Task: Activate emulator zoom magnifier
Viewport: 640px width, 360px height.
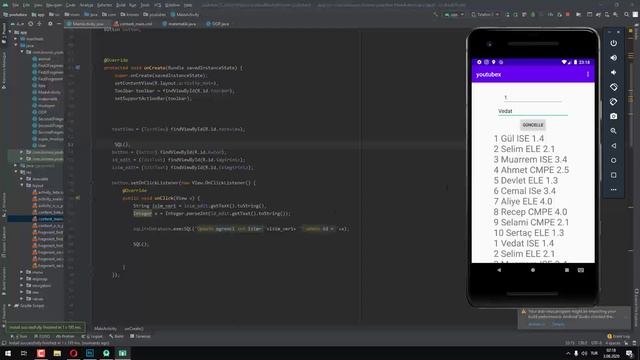Action: 613,131
